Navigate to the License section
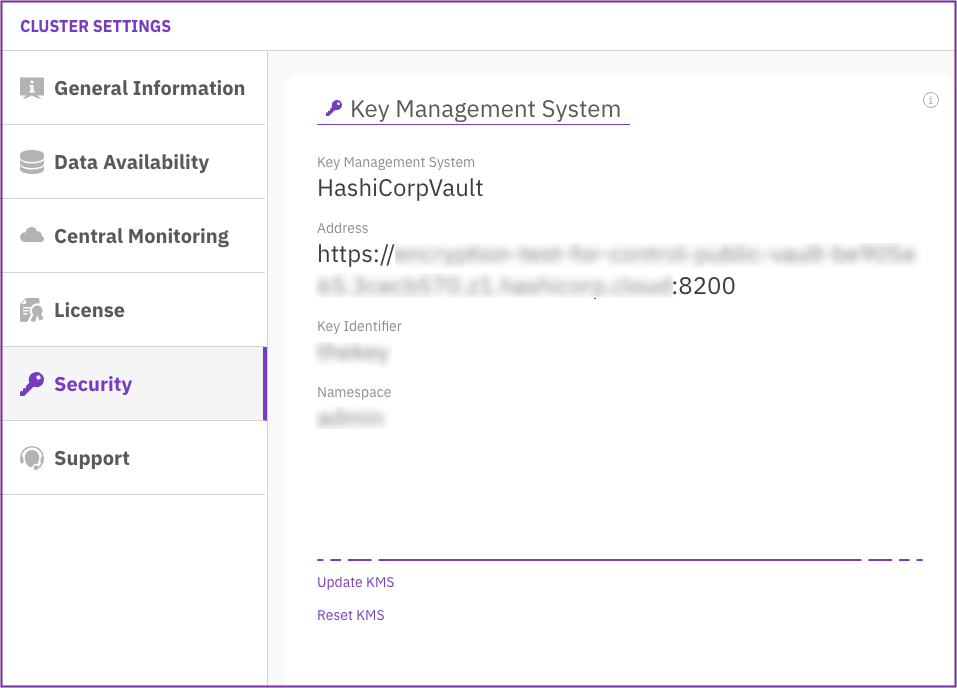The height and width of the screenshot is (688, 957). [x=91, y=309]
